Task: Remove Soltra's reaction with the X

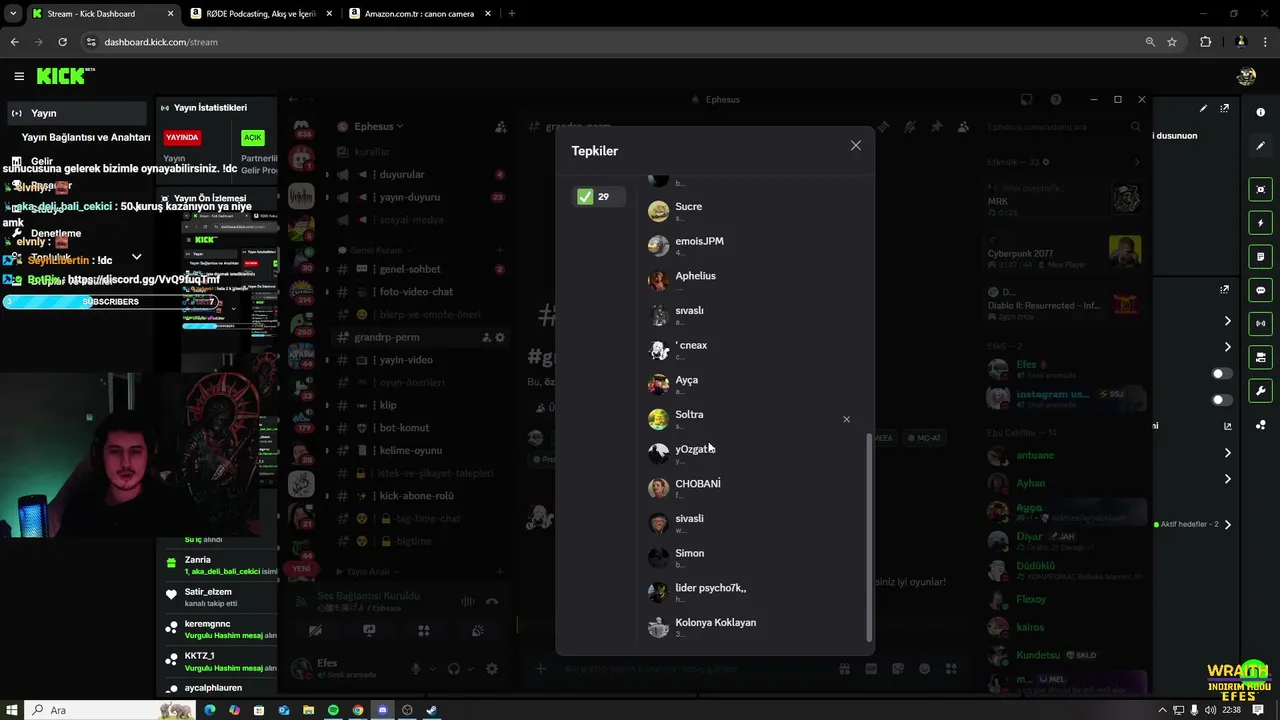Action: [846, 419]
